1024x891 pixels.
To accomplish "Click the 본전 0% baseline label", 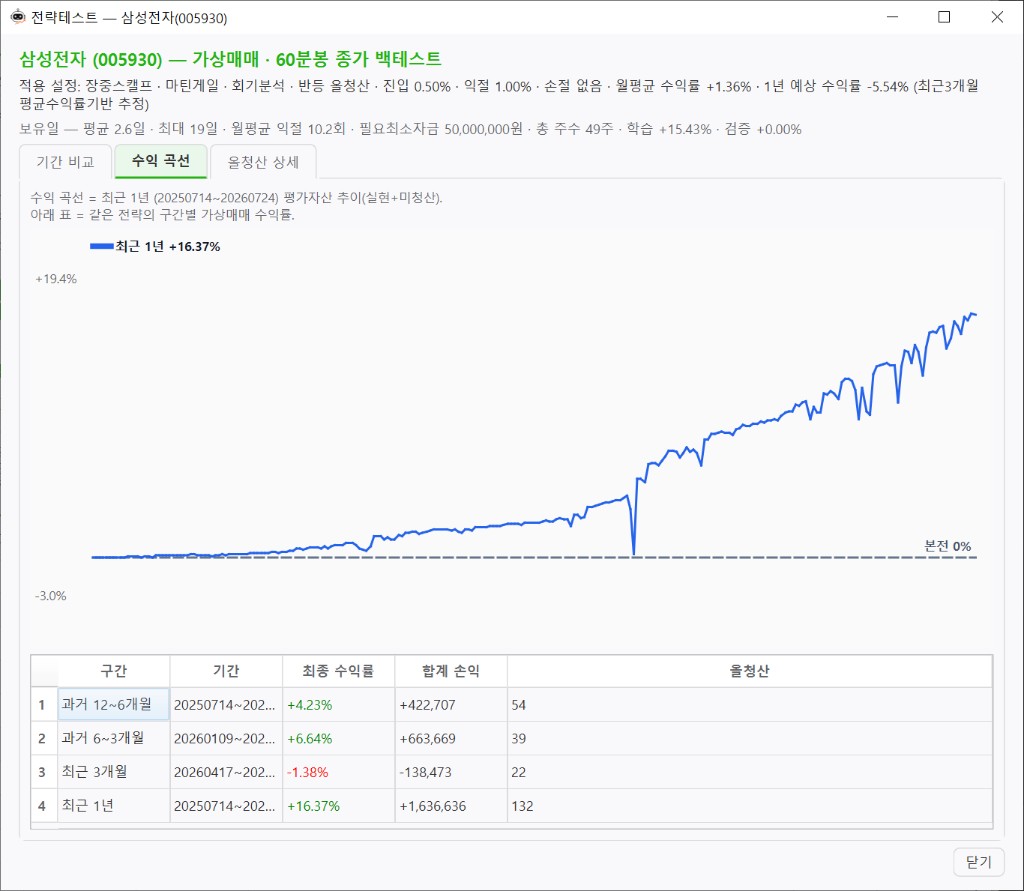I will (x=948, y=546).
